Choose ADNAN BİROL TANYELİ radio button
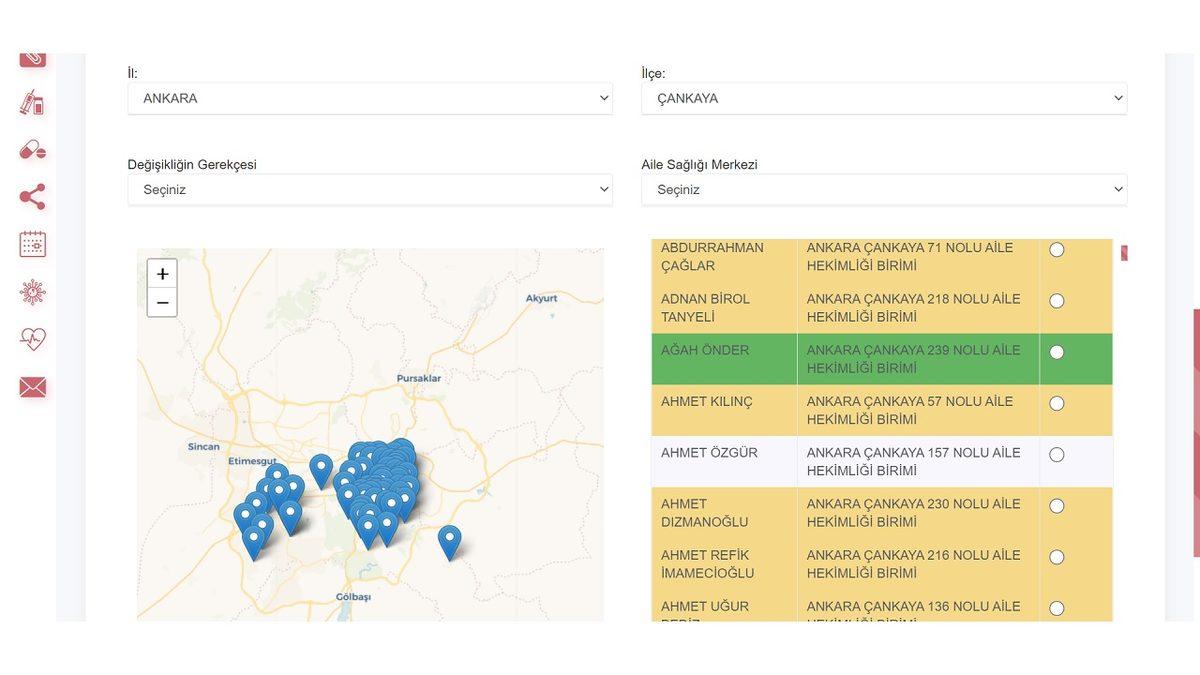This screenshot has width=1200, height=675. [1056, 301]
